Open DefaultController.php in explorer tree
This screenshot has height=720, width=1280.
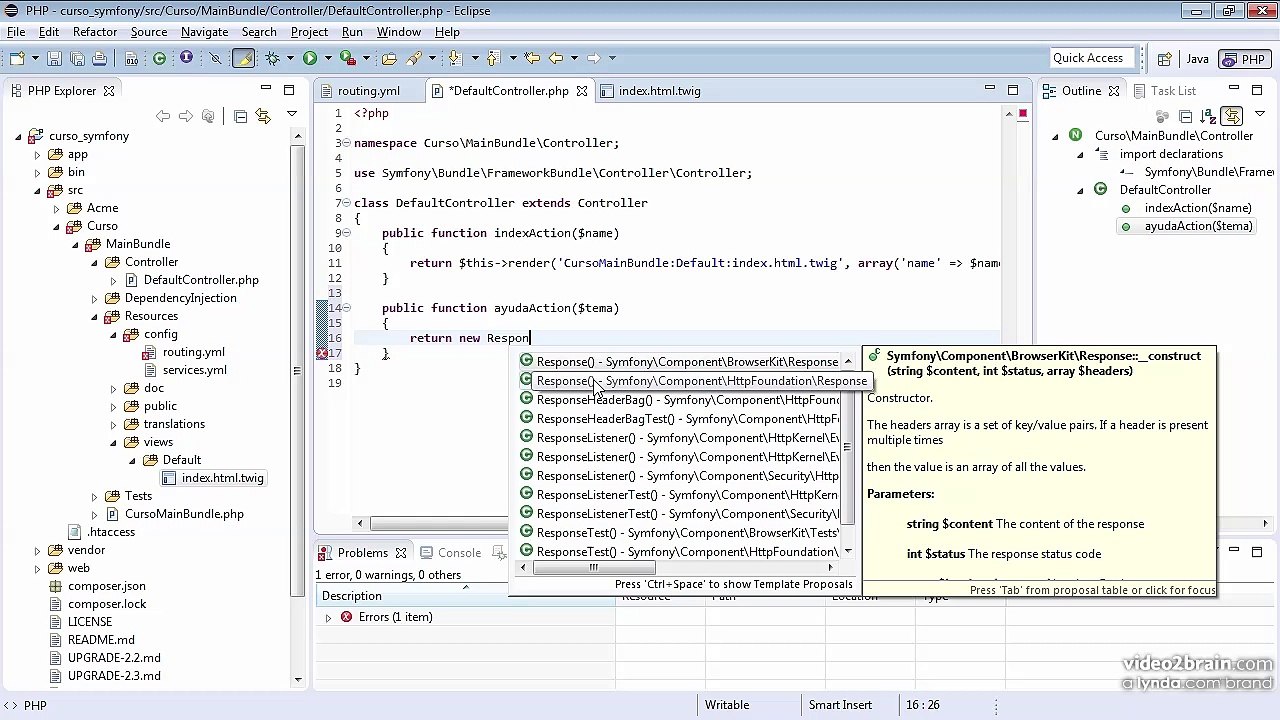coord(201,280)
